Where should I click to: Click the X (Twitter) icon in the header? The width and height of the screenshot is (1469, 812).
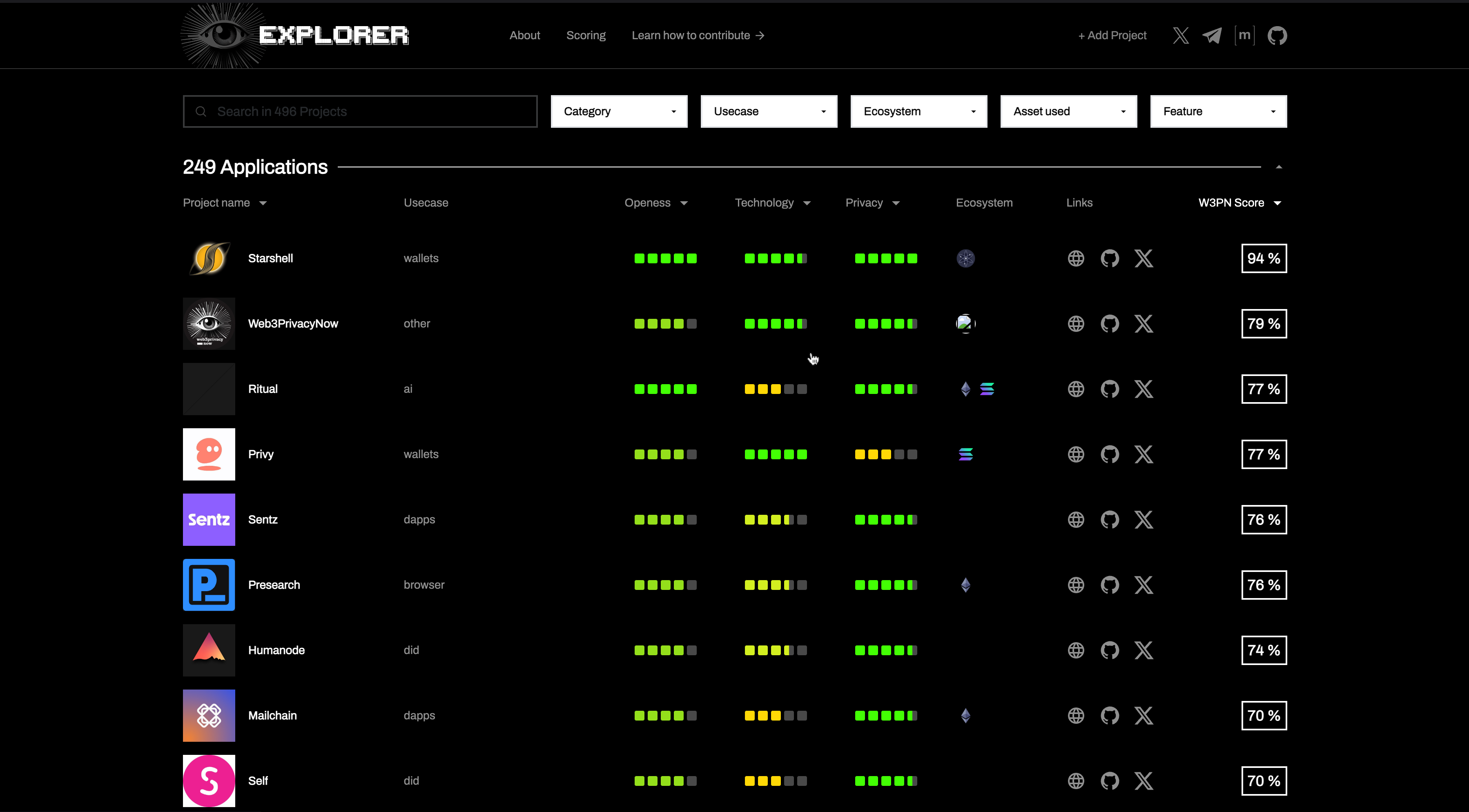(1180, 36)
